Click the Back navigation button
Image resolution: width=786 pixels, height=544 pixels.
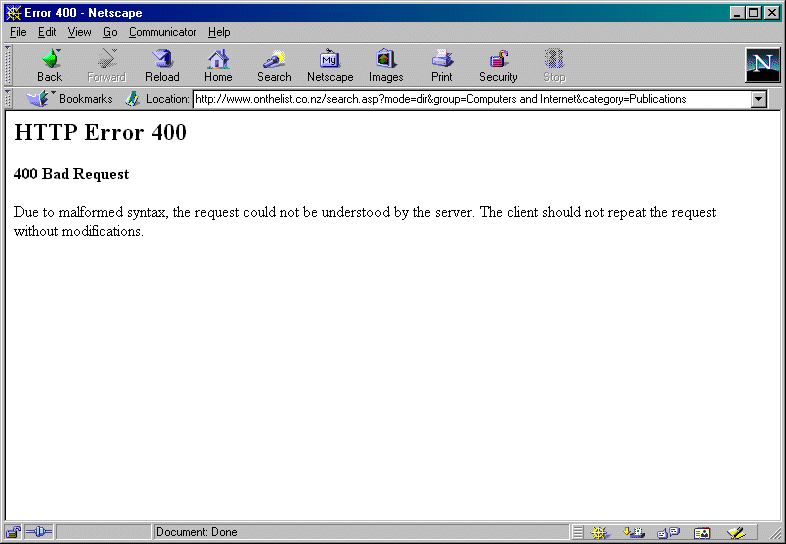(49, 65)
